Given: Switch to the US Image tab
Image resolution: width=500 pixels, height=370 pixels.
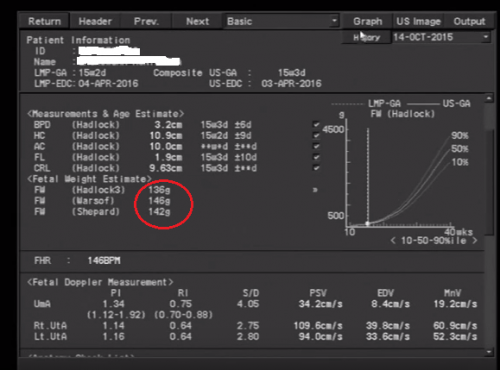Looking at the screenshot, I should pyautogui.click(x=418, y=21).
